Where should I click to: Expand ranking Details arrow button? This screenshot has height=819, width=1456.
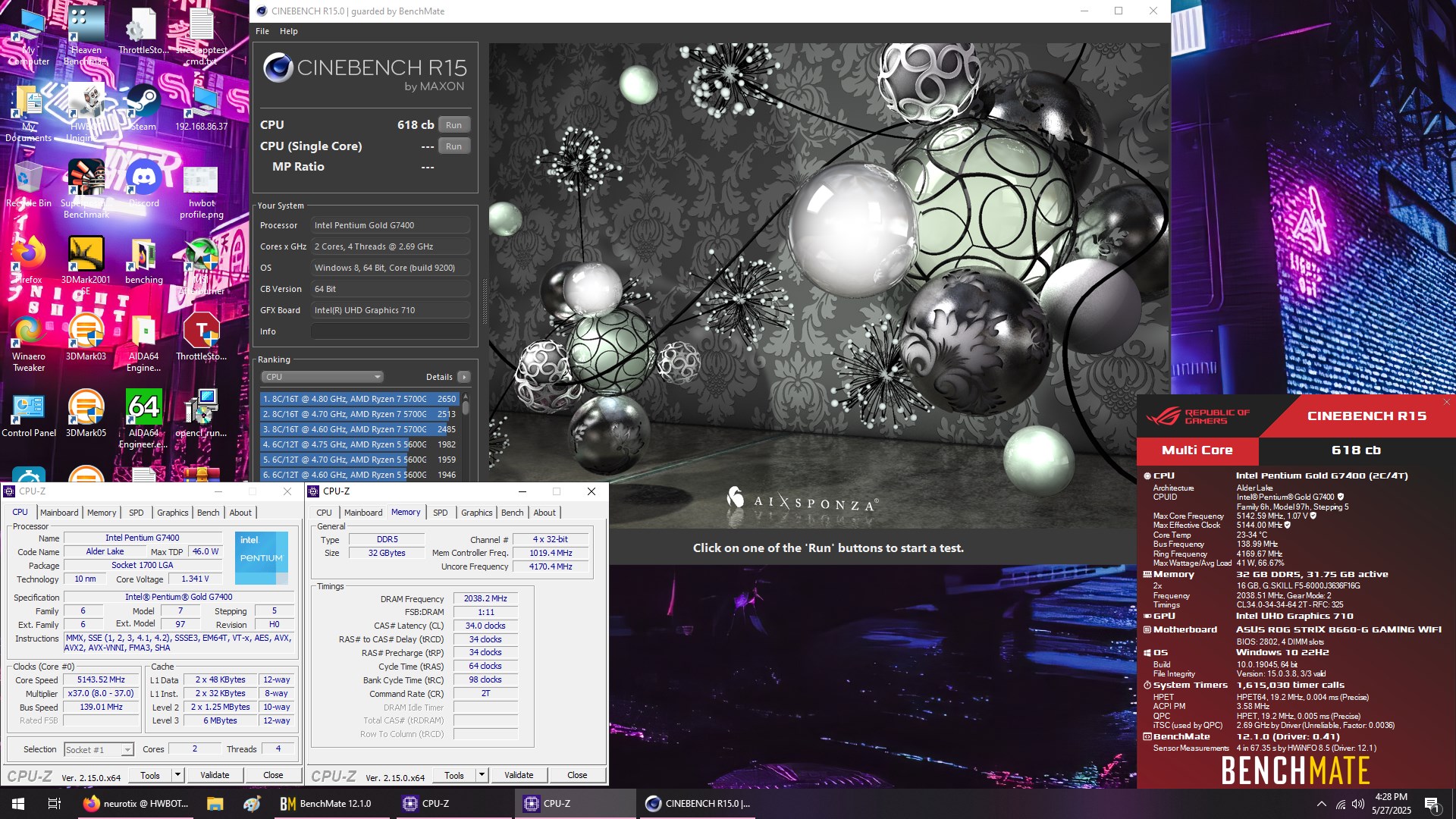pyautogui.click(x=464, y=377)
